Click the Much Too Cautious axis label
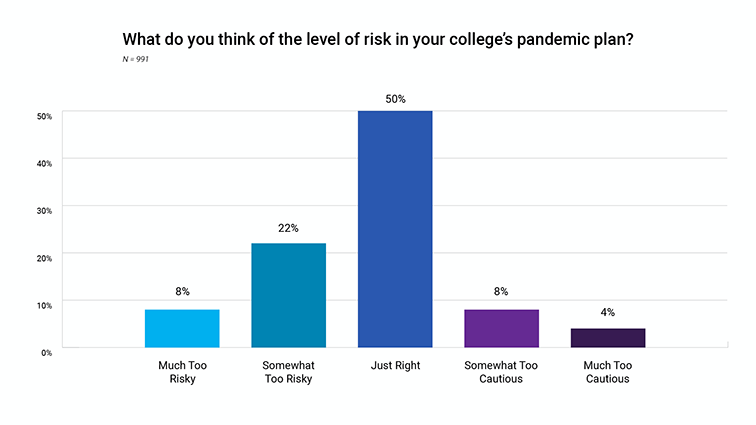This screenshot has width=756, height=425. click(x=607, y=372)
